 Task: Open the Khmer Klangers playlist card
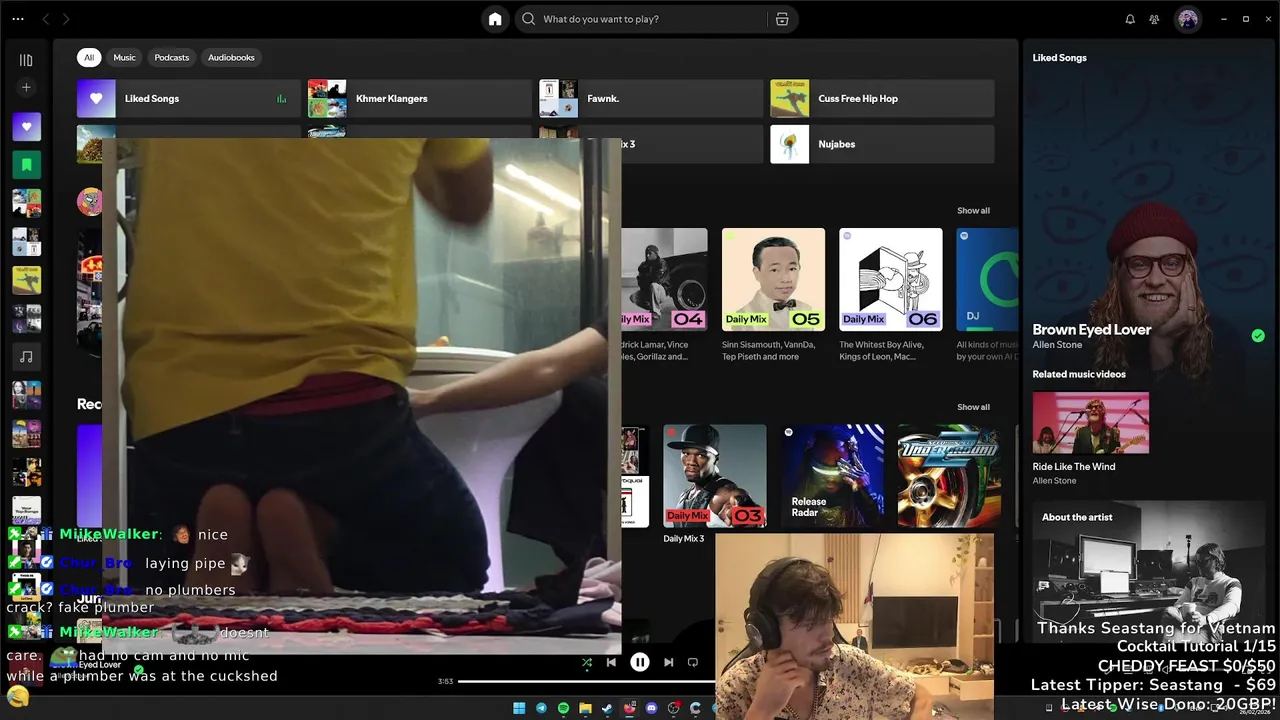(420, 99)
